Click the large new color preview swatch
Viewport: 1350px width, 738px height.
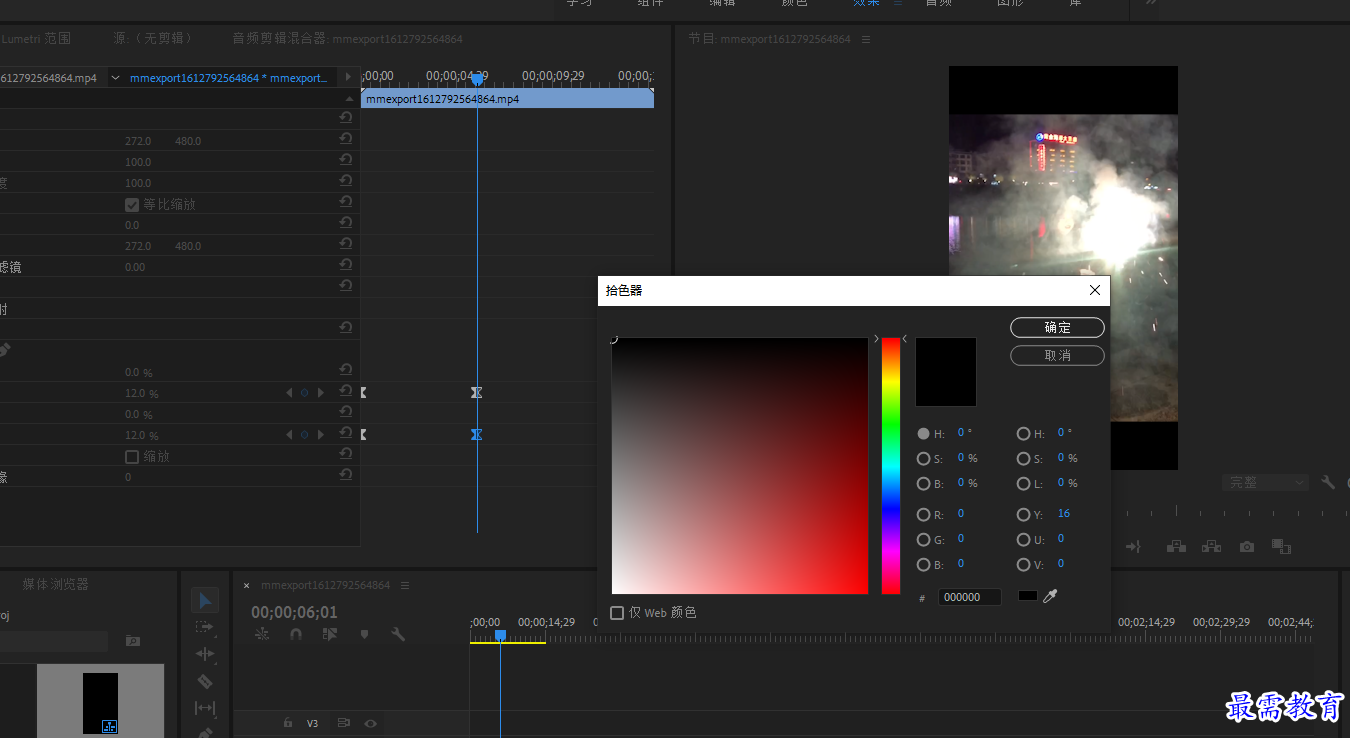[946, 372]
